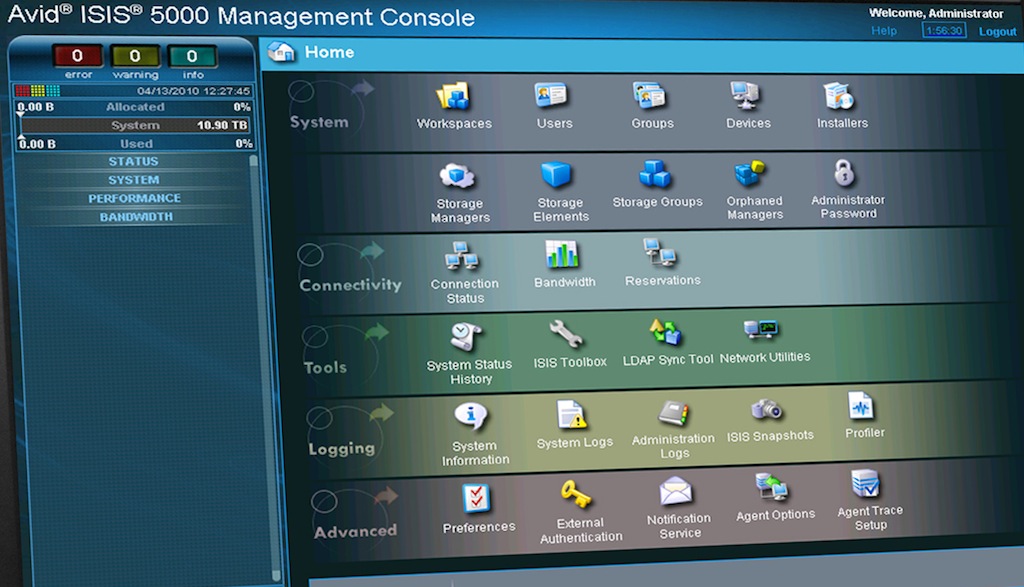Image resolution: width=1024 pixels, height=587 pixels.
Task: Open the Users management icon
Action: (x=553, y=96)
